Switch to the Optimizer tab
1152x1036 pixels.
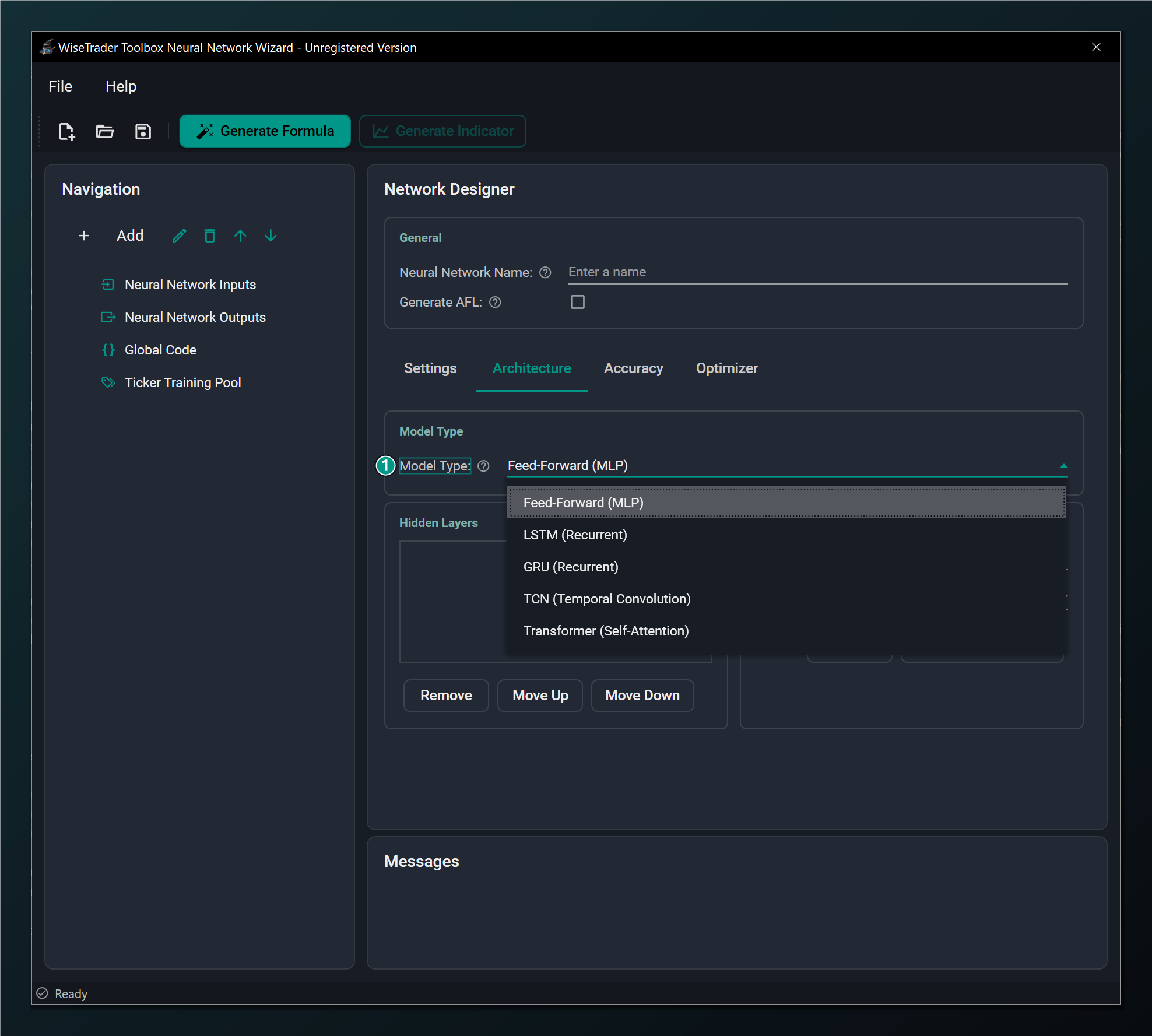pyautogui.click(x=727, y=368)
